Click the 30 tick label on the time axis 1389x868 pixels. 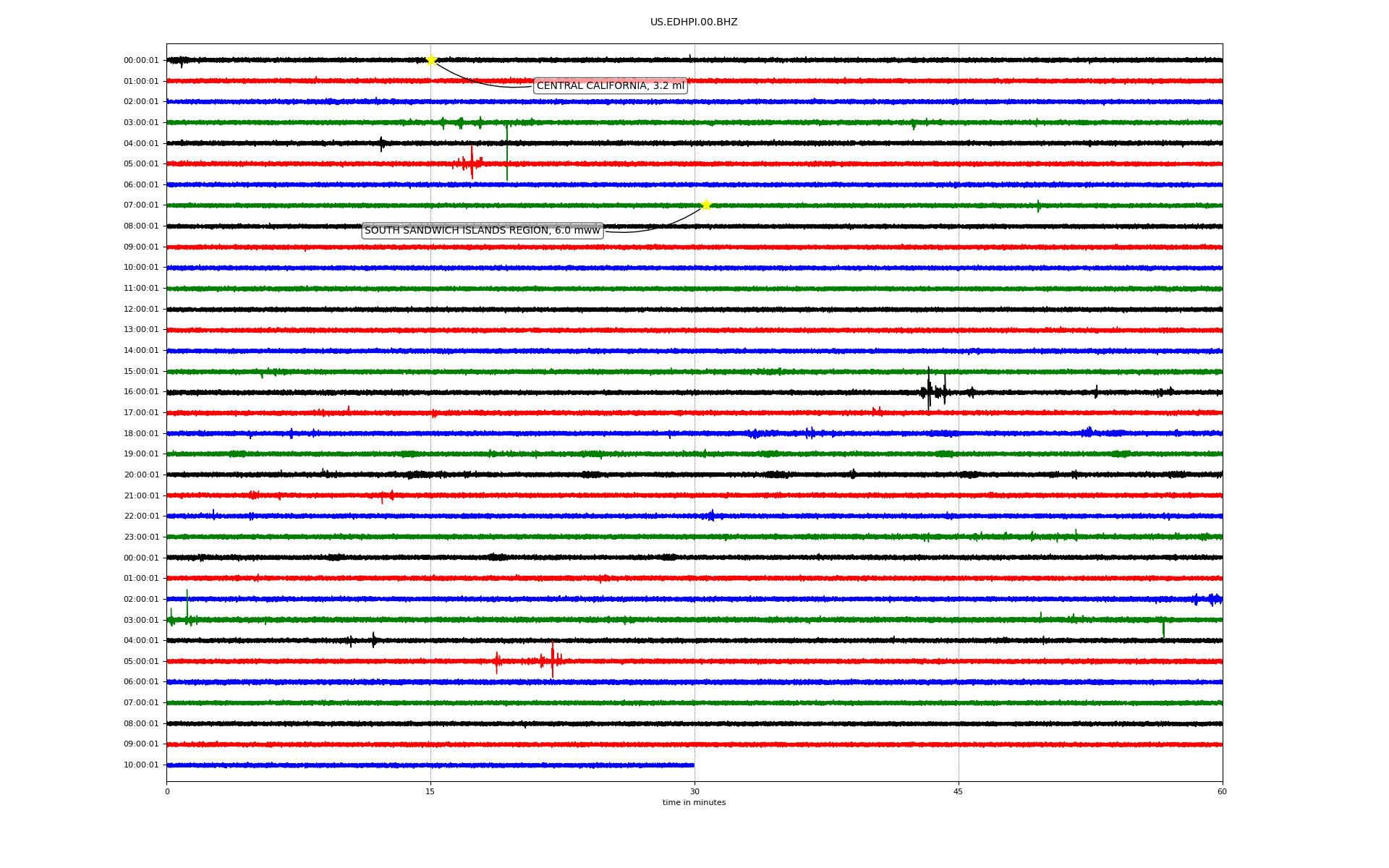(694, 791)
